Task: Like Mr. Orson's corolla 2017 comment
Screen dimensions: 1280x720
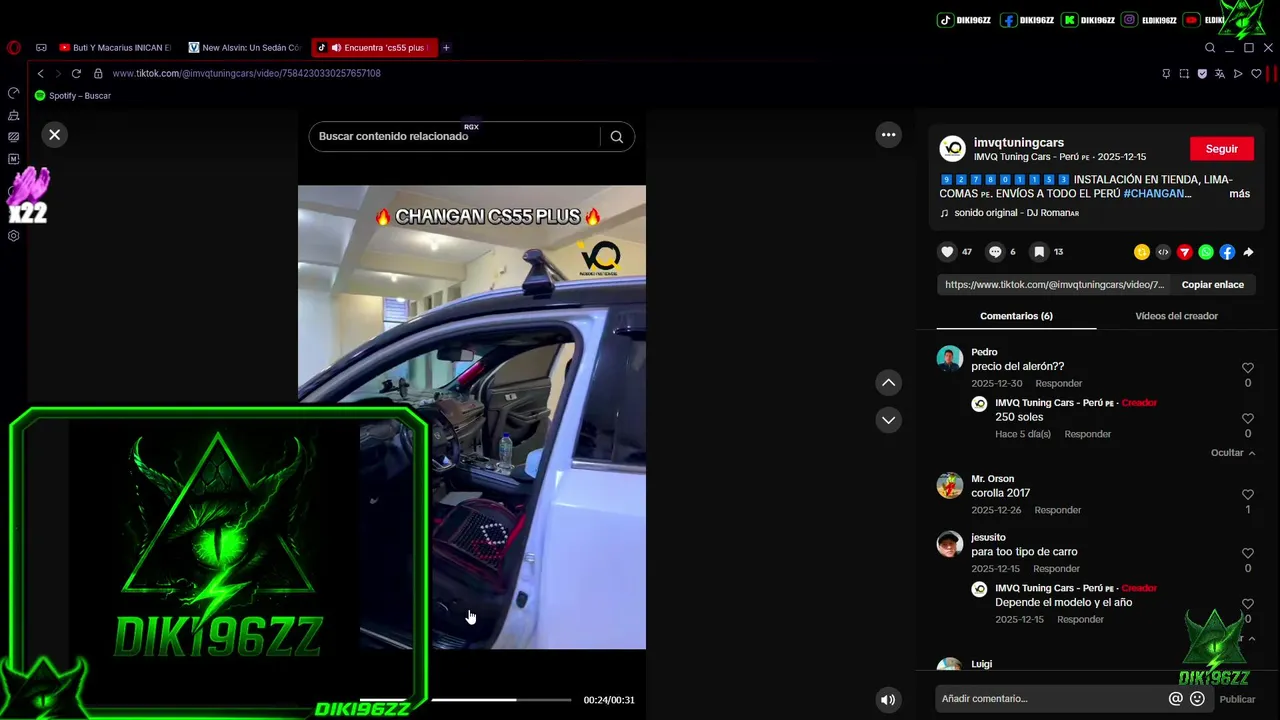Action: [1247, 495]
